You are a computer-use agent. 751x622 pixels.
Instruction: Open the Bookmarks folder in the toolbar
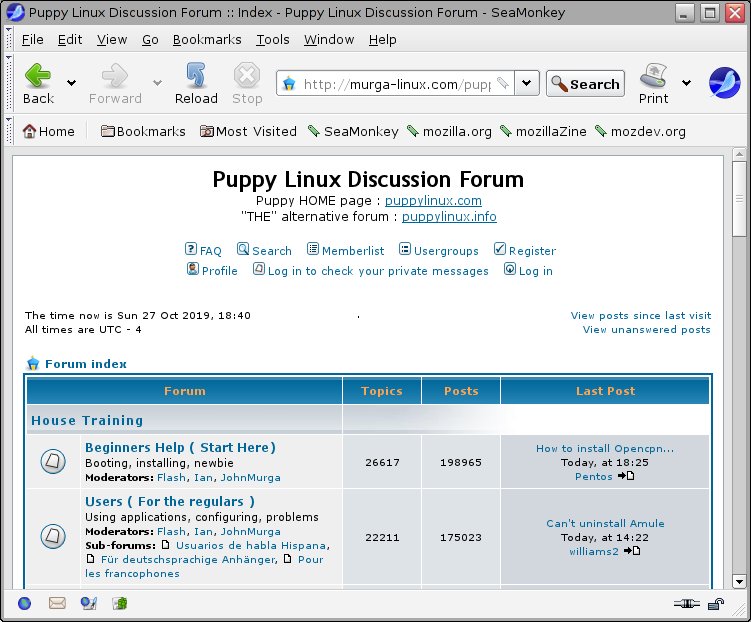point(108,131)
